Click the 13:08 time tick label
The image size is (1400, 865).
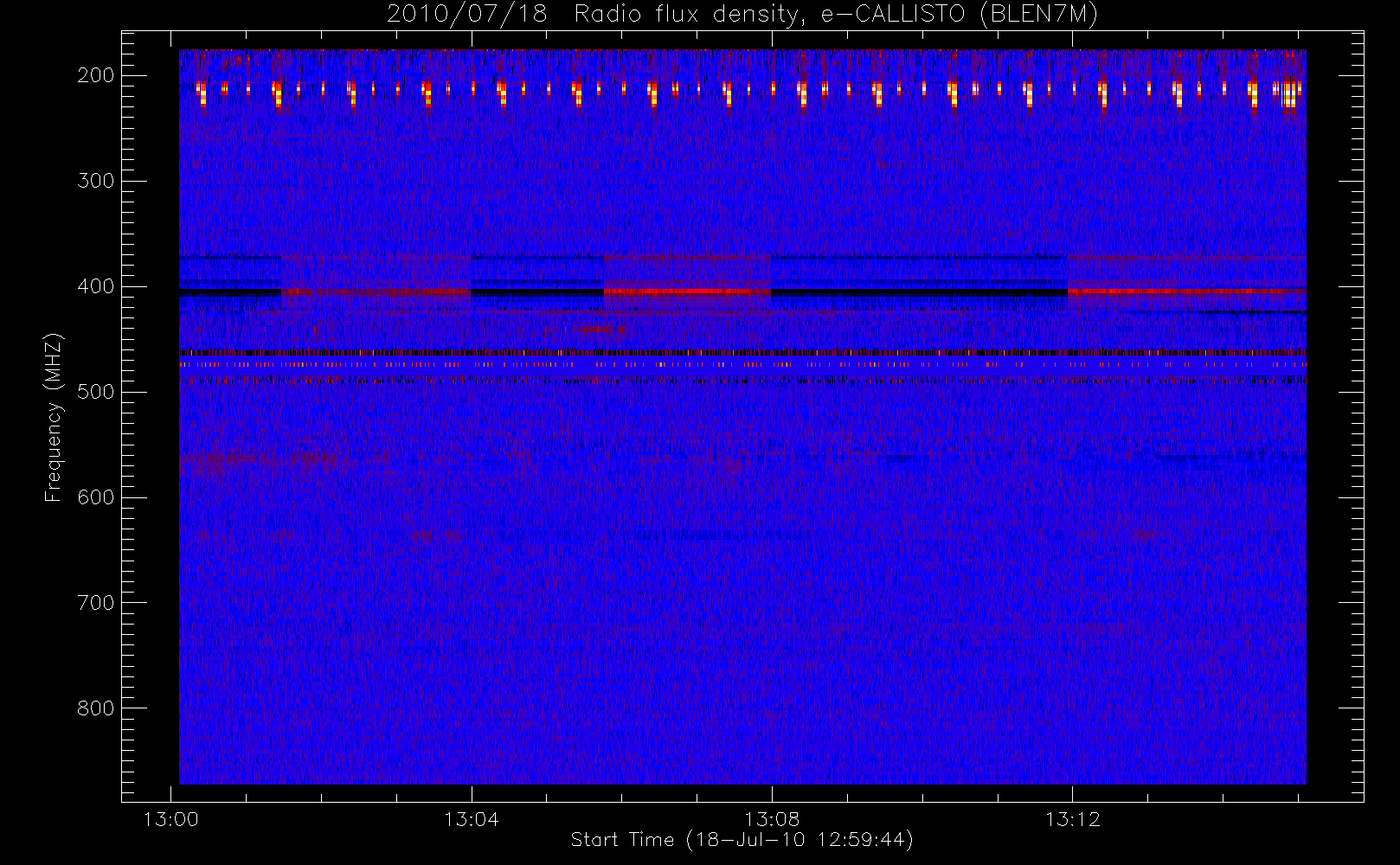[x=772, y=819]
